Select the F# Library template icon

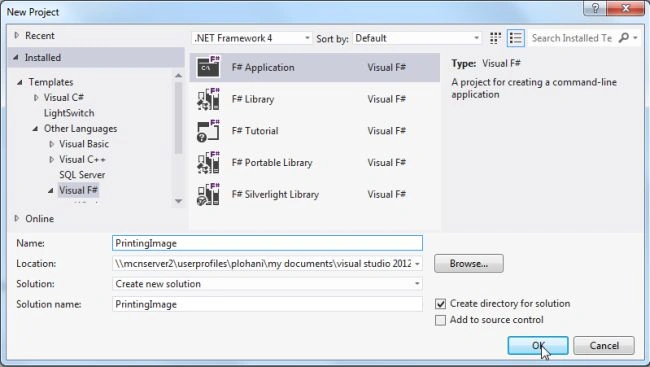coord(209,99)
